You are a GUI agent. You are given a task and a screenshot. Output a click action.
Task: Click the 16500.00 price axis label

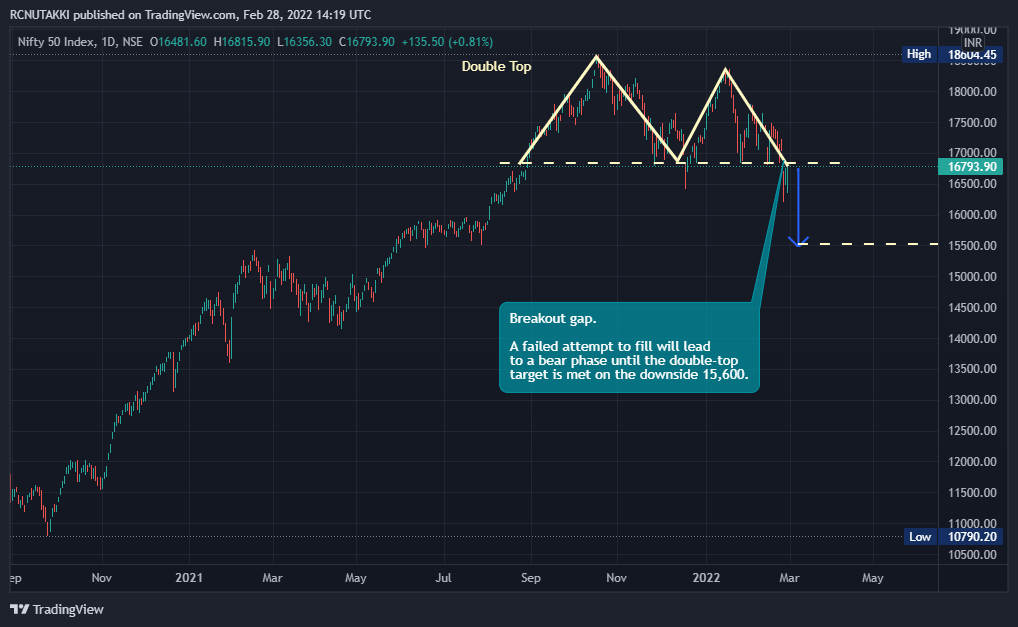pyautogui.click(x=972, y=184)
